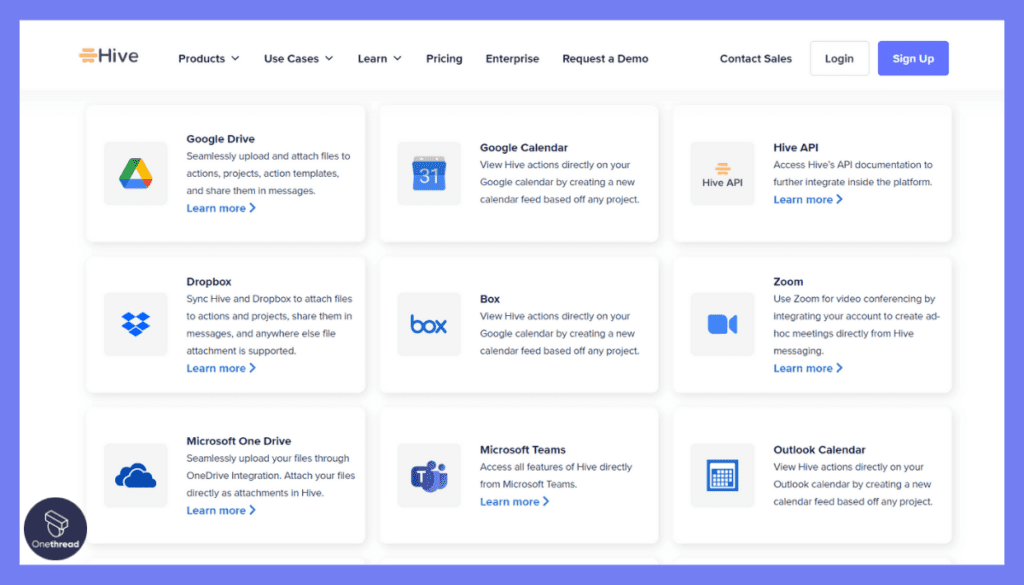The width and height of the screenshot is (1024, 585).
Task: Open Contact Sales from the header
Action: tap(756, 59)
